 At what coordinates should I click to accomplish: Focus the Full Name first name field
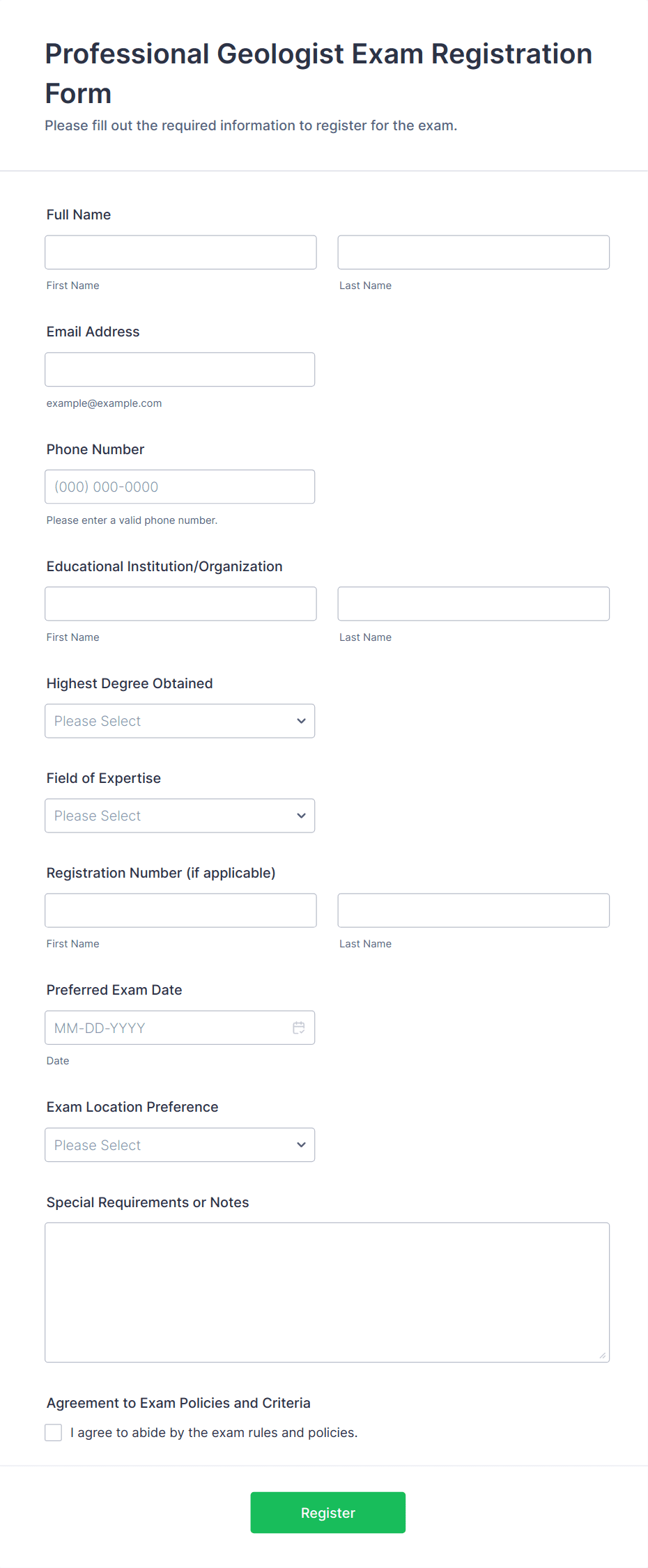180,252
